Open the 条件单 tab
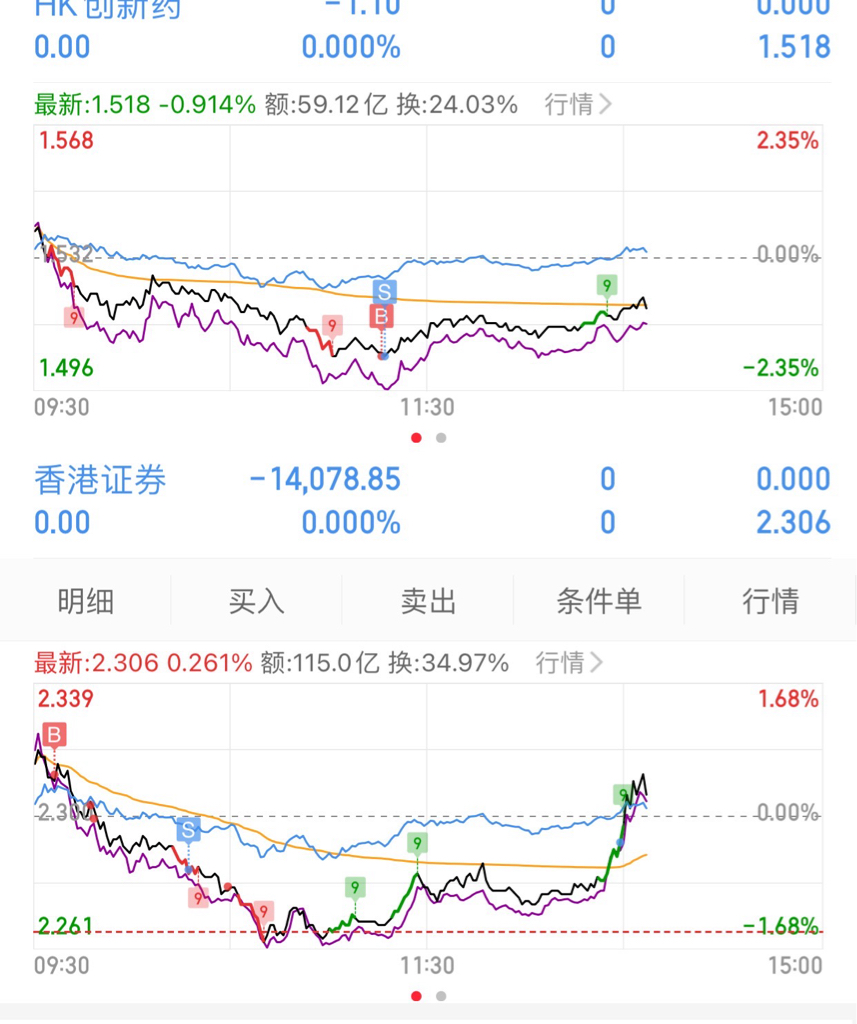857x1024 pixels. (599, 601)
